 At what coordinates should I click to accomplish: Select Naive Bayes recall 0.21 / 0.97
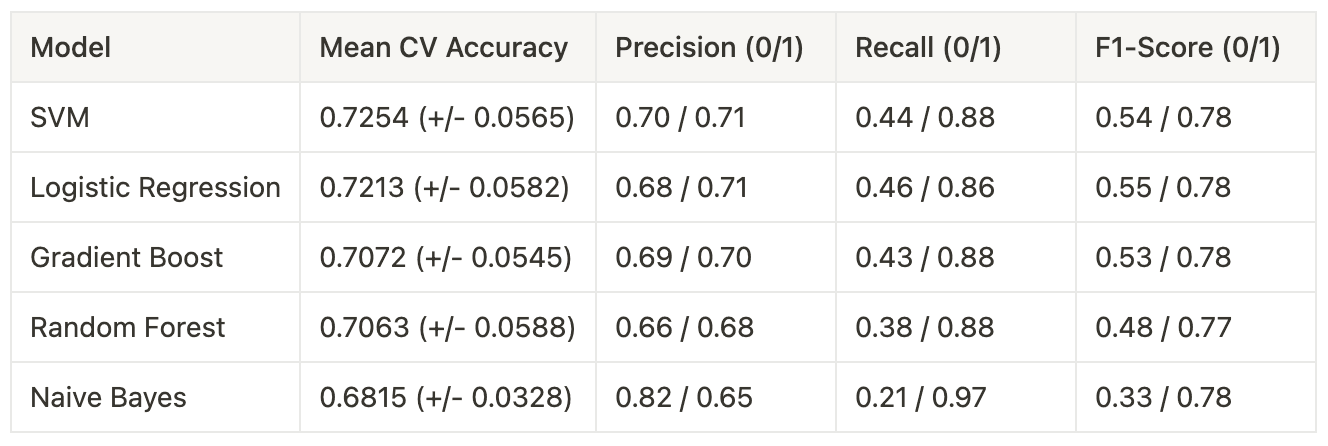(x=920, y=397)
